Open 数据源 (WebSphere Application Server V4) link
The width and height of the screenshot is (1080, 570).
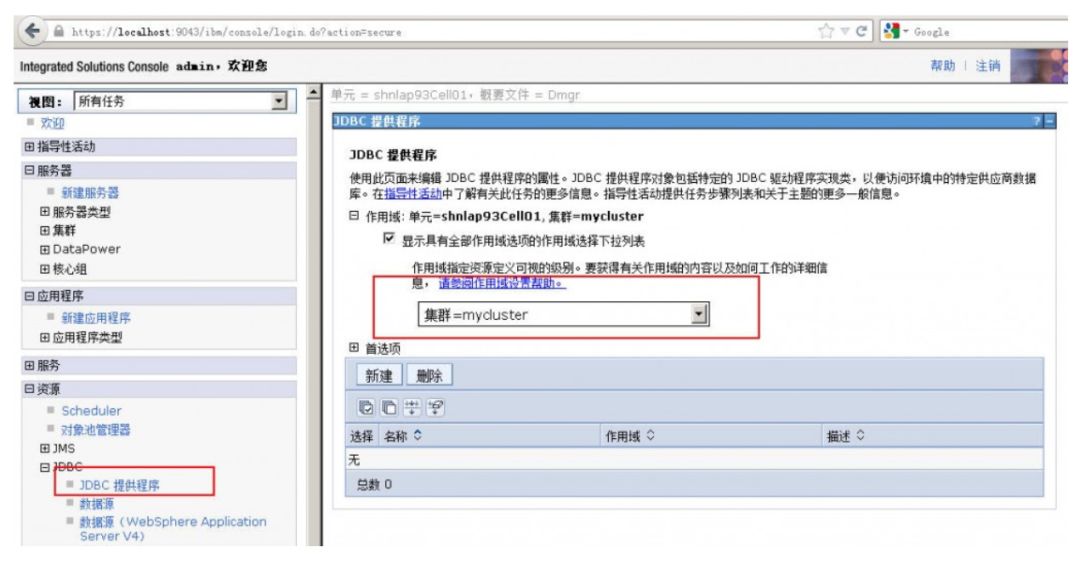(173, 529)
